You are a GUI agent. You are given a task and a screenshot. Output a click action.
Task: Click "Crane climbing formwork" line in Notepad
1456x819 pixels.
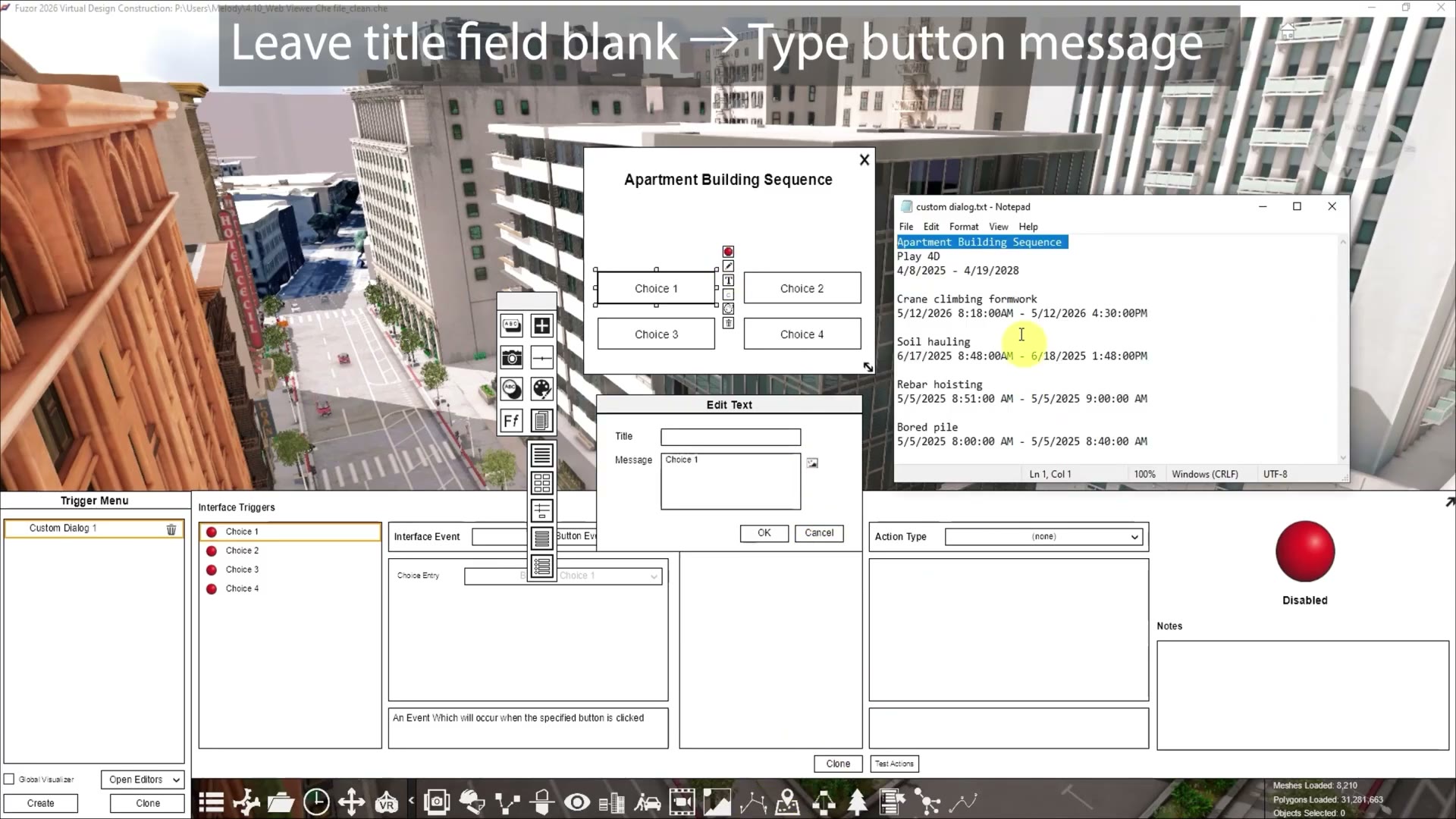[967, 300]
